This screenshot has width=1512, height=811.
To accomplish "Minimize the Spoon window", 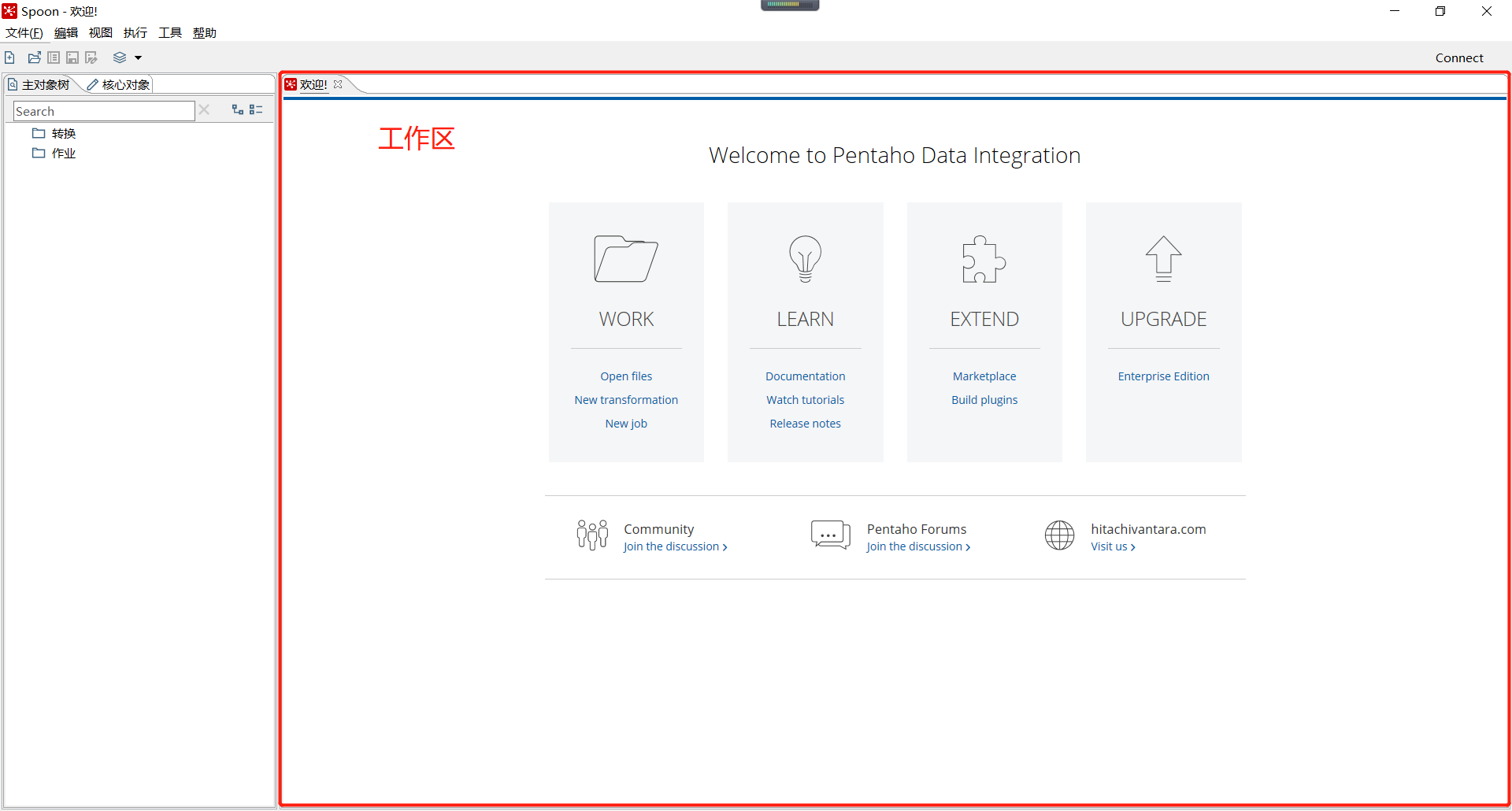I will coord(1395,11).
